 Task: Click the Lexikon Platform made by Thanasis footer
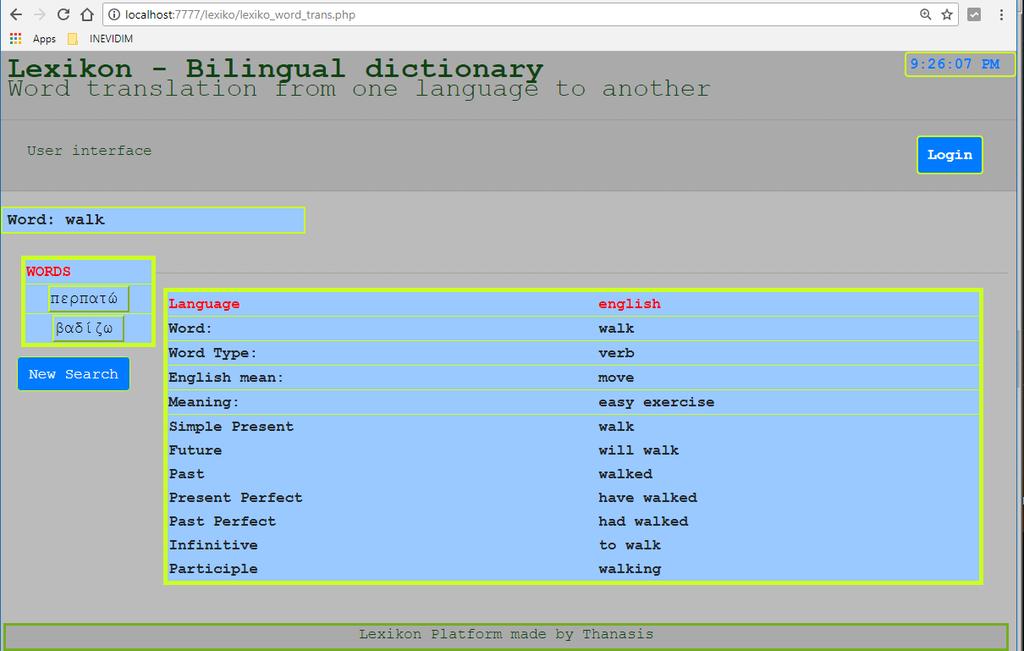[x=506, y=634]
